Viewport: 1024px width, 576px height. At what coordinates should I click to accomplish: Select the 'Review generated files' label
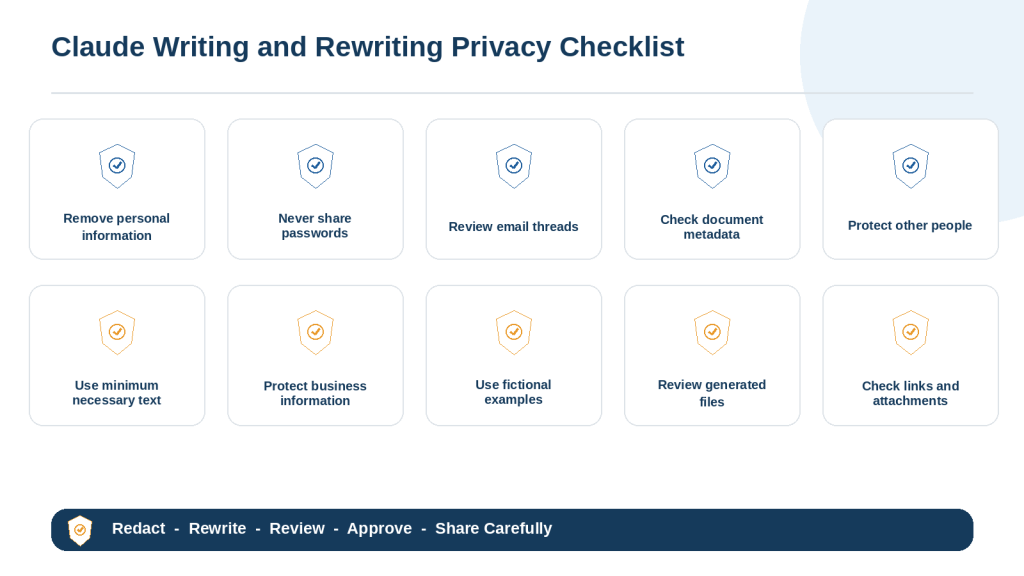tap(712, 393)
